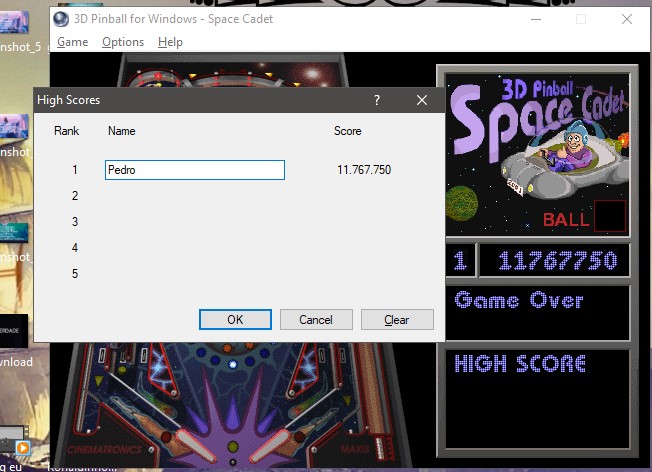
Task: Click the 11767750 score display
Action: click(555, 261)
